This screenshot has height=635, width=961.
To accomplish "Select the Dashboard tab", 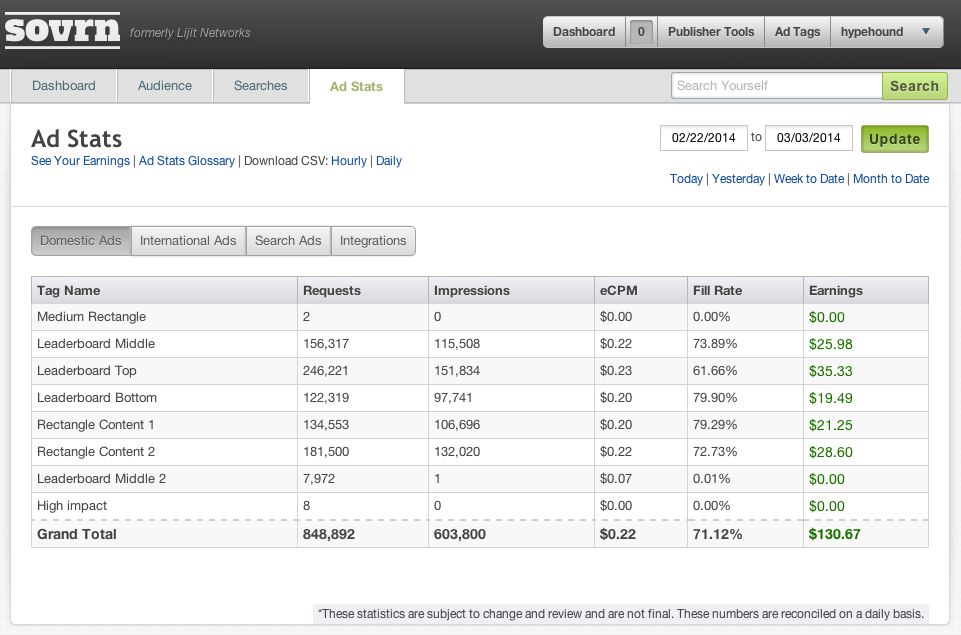I will (x=64, y=86).
